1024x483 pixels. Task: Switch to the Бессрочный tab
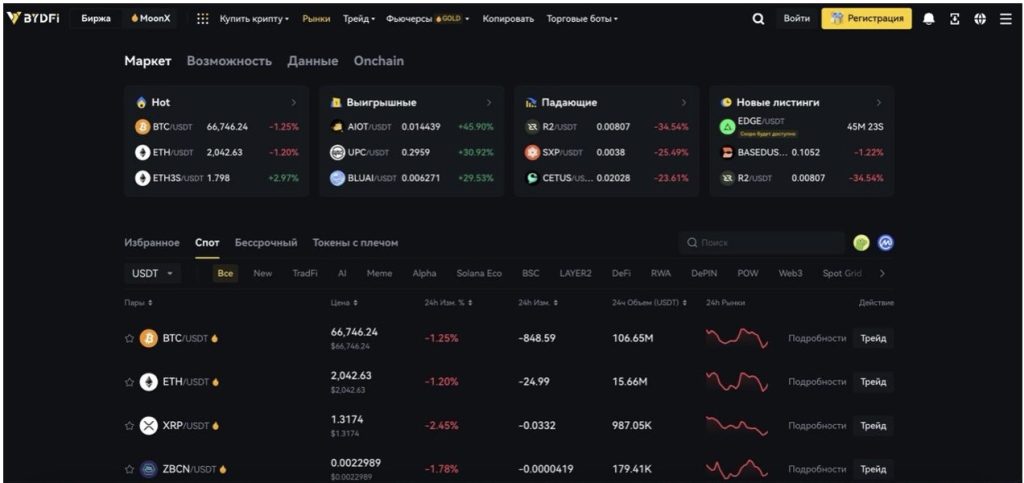coord(266,243)
